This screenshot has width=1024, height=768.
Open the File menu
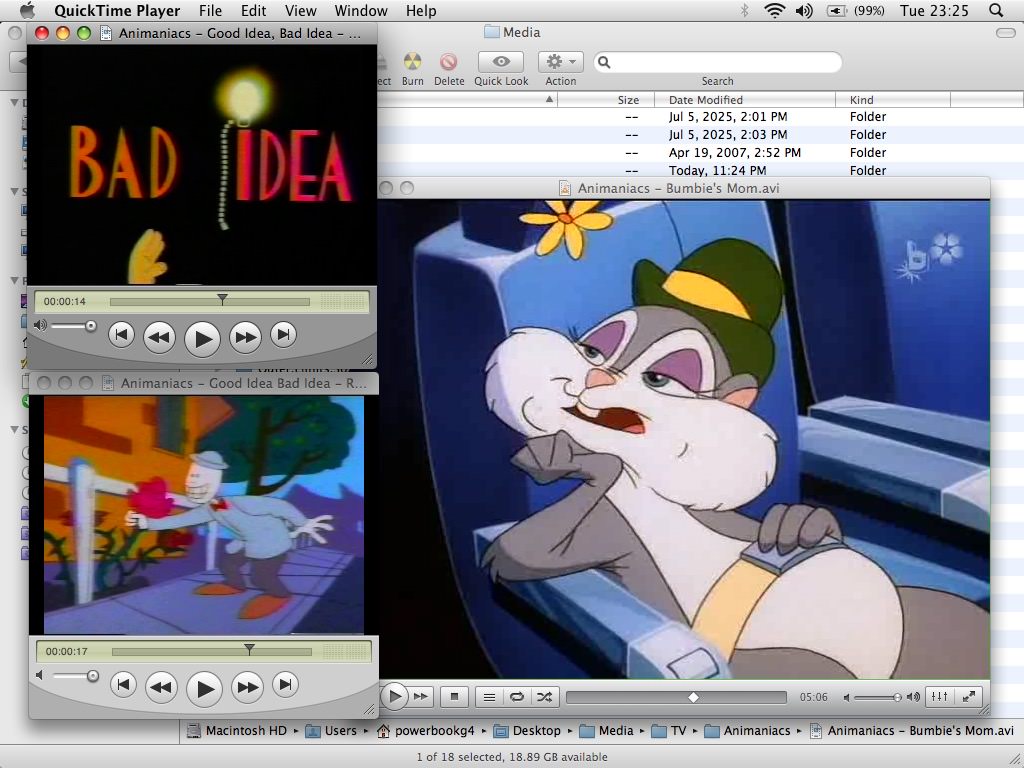[x=210, y=10]
